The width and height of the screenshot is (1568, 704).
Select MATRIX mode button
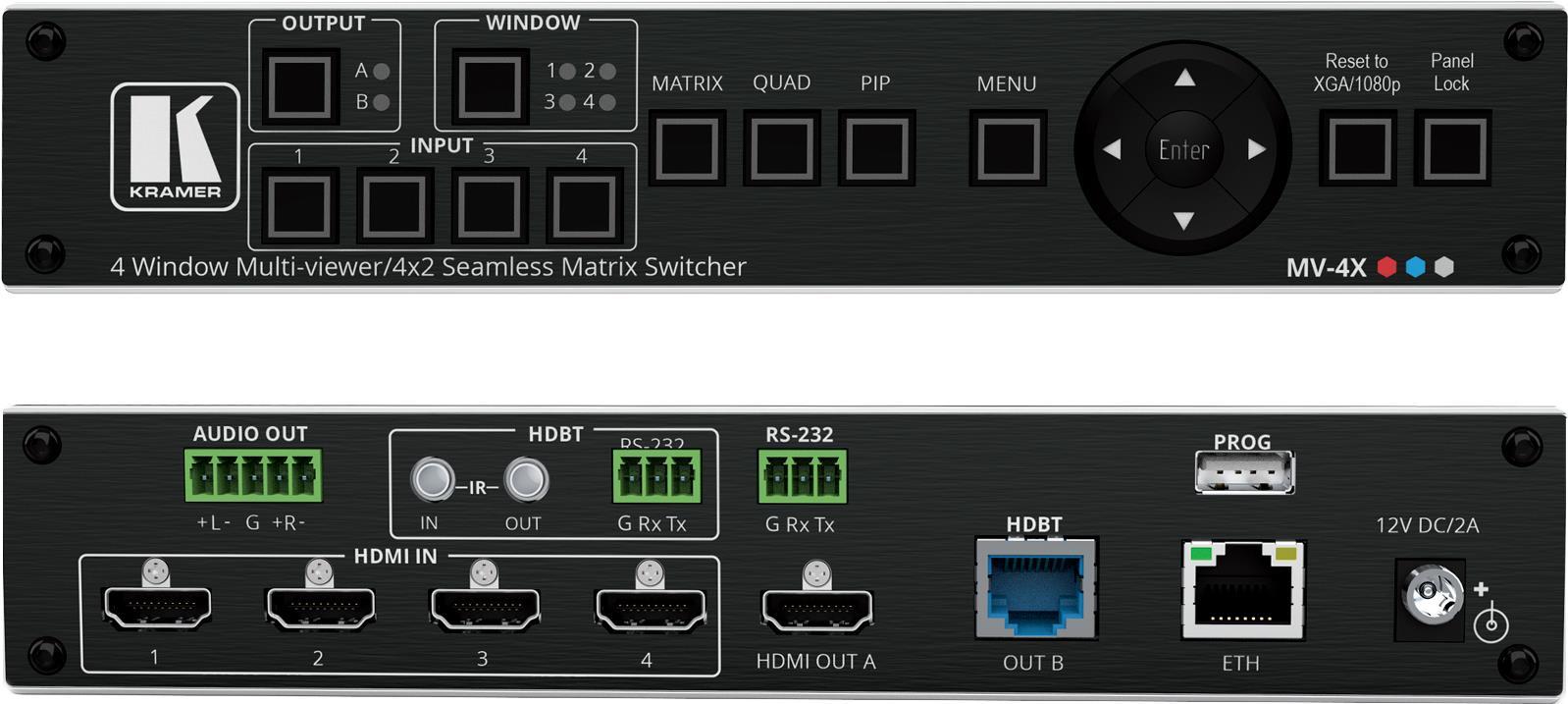[687, 148]
